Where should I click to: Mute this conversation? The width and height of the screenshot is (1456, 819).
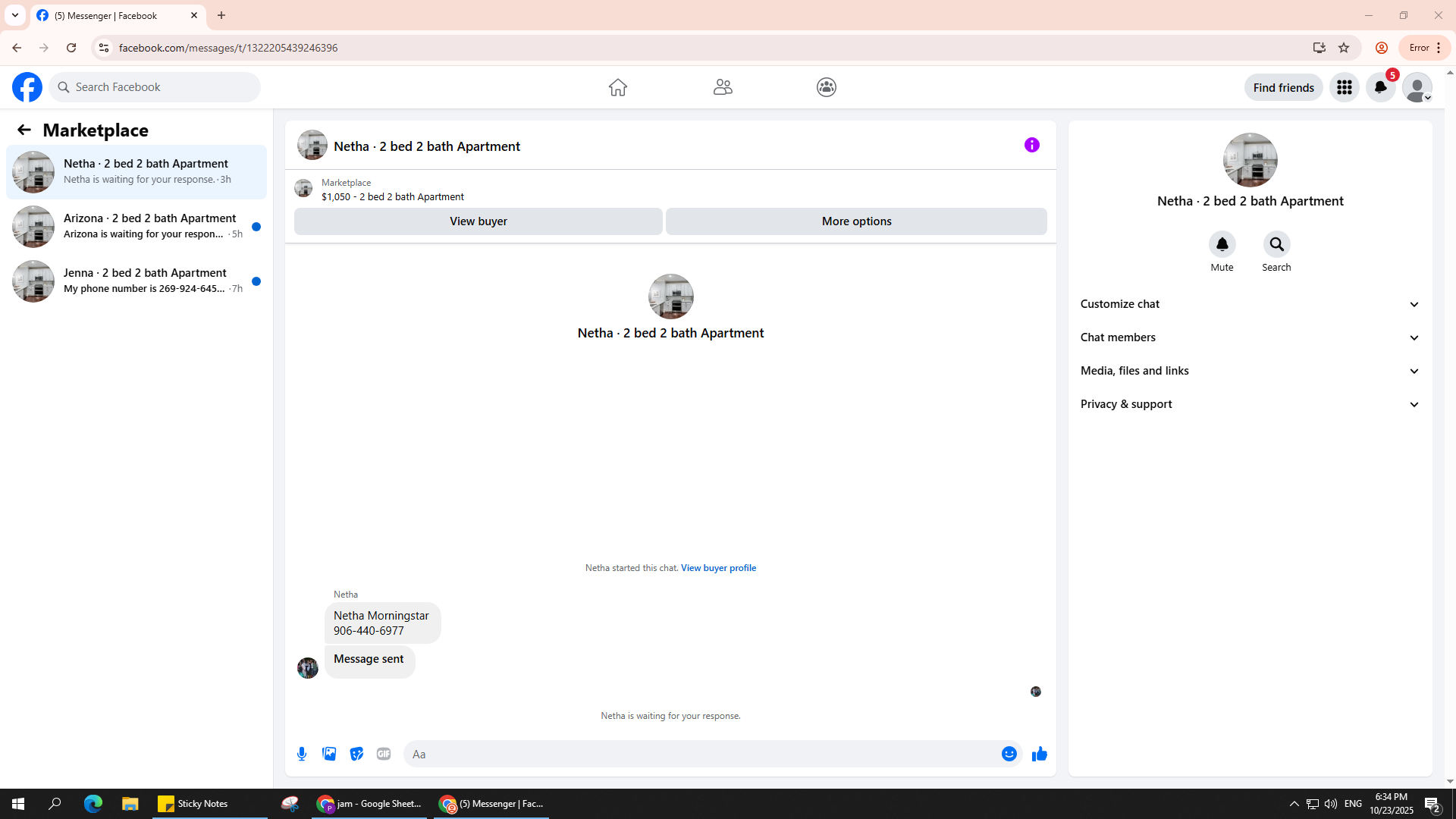coord(1222,244)
